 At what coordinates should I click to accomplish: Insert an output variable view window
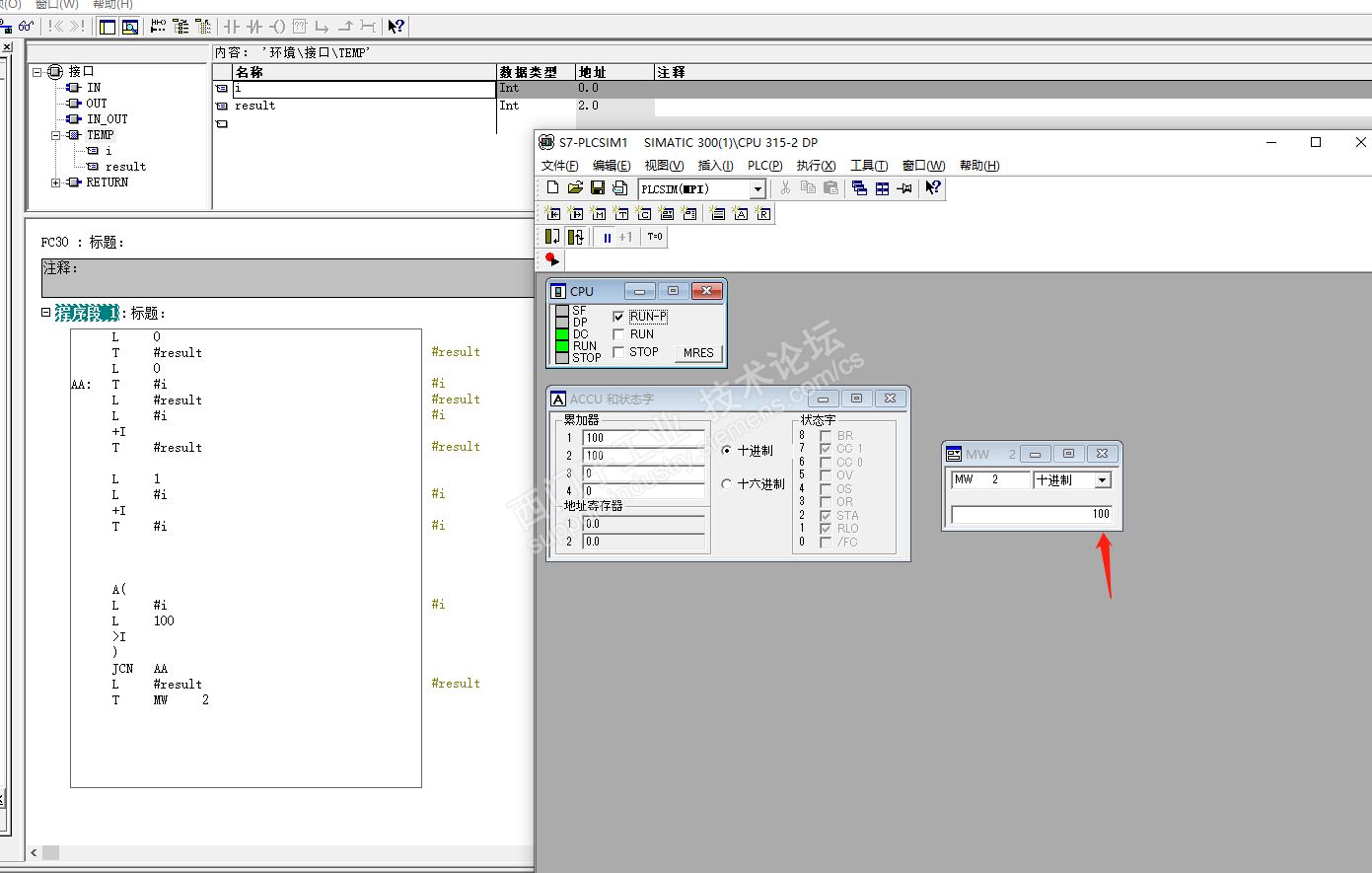[576, 213]
